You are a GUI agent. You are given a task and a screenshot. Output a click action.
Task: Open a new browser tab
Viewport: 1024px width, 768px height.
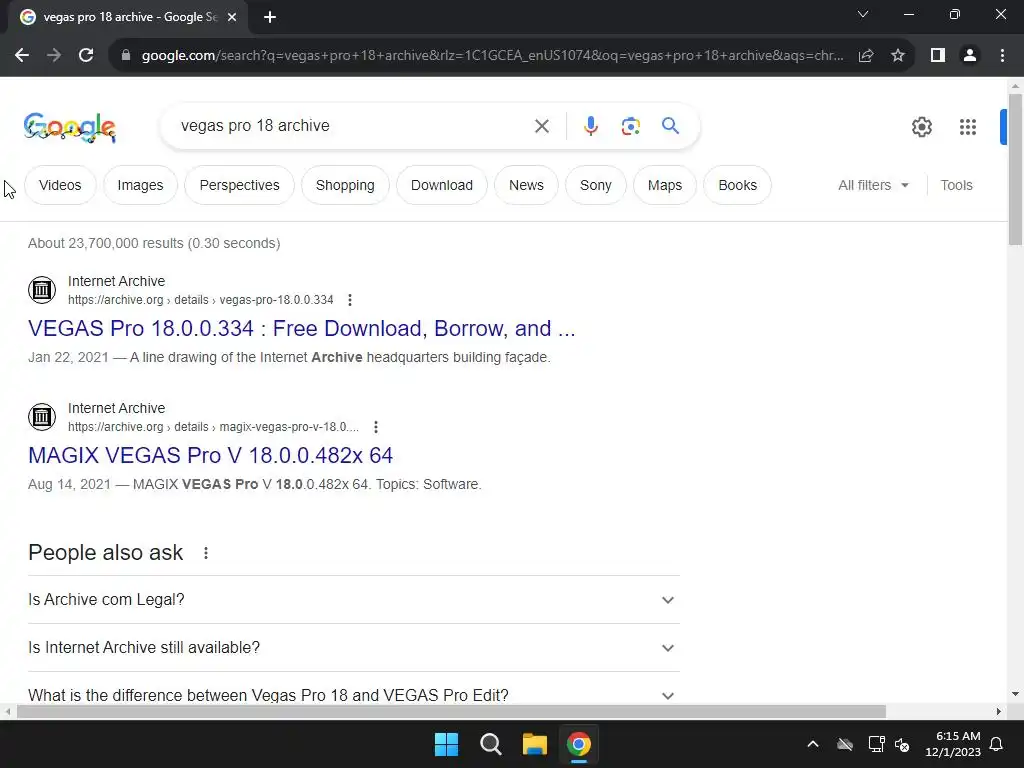click(x=270, y=17)
